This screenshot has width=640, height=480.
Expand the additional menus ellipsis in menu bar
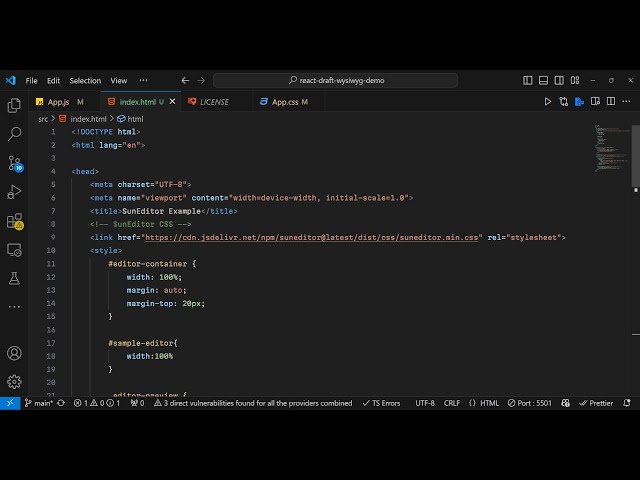point(143,80)
